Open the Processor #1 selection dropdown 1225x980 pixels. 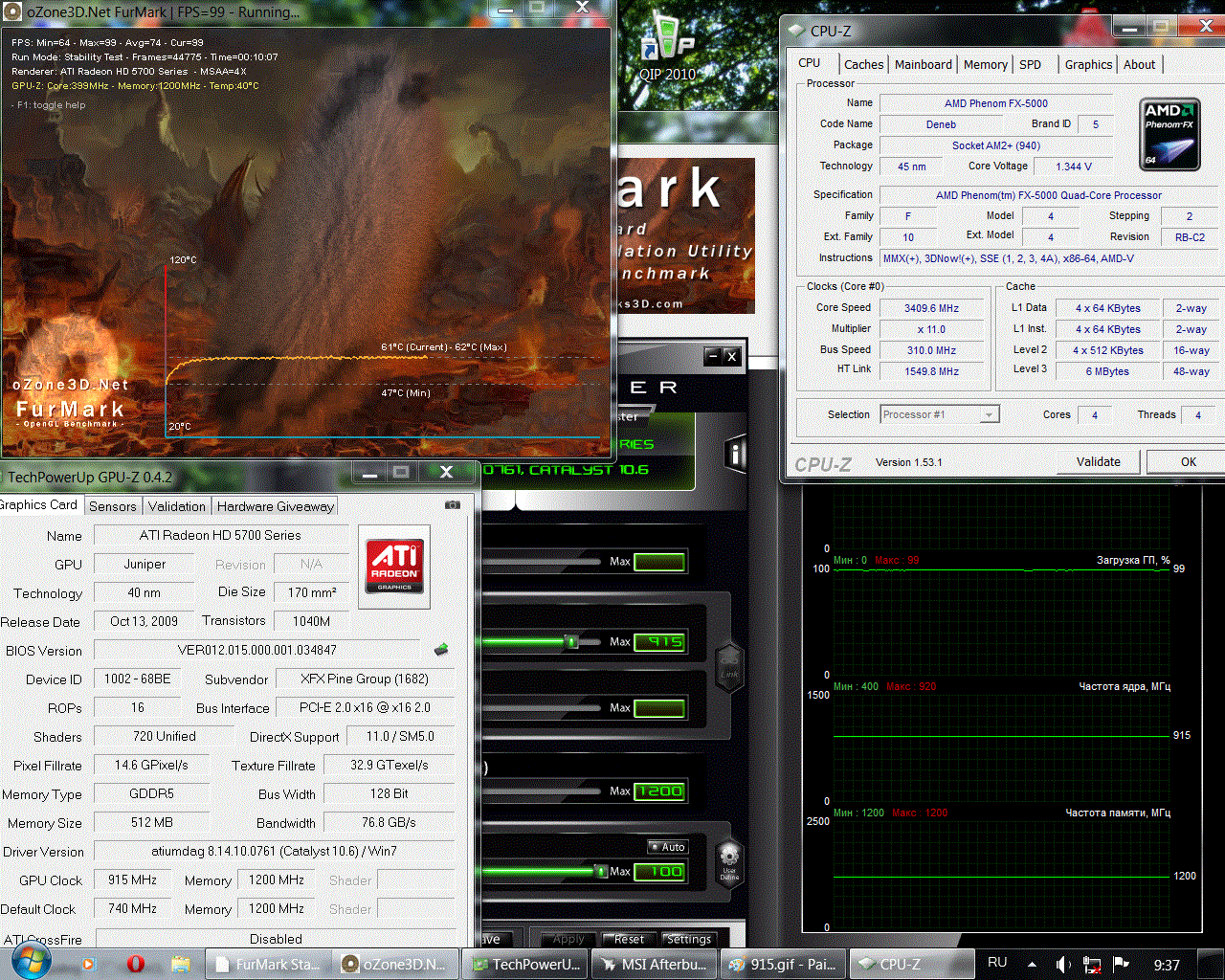940,414
